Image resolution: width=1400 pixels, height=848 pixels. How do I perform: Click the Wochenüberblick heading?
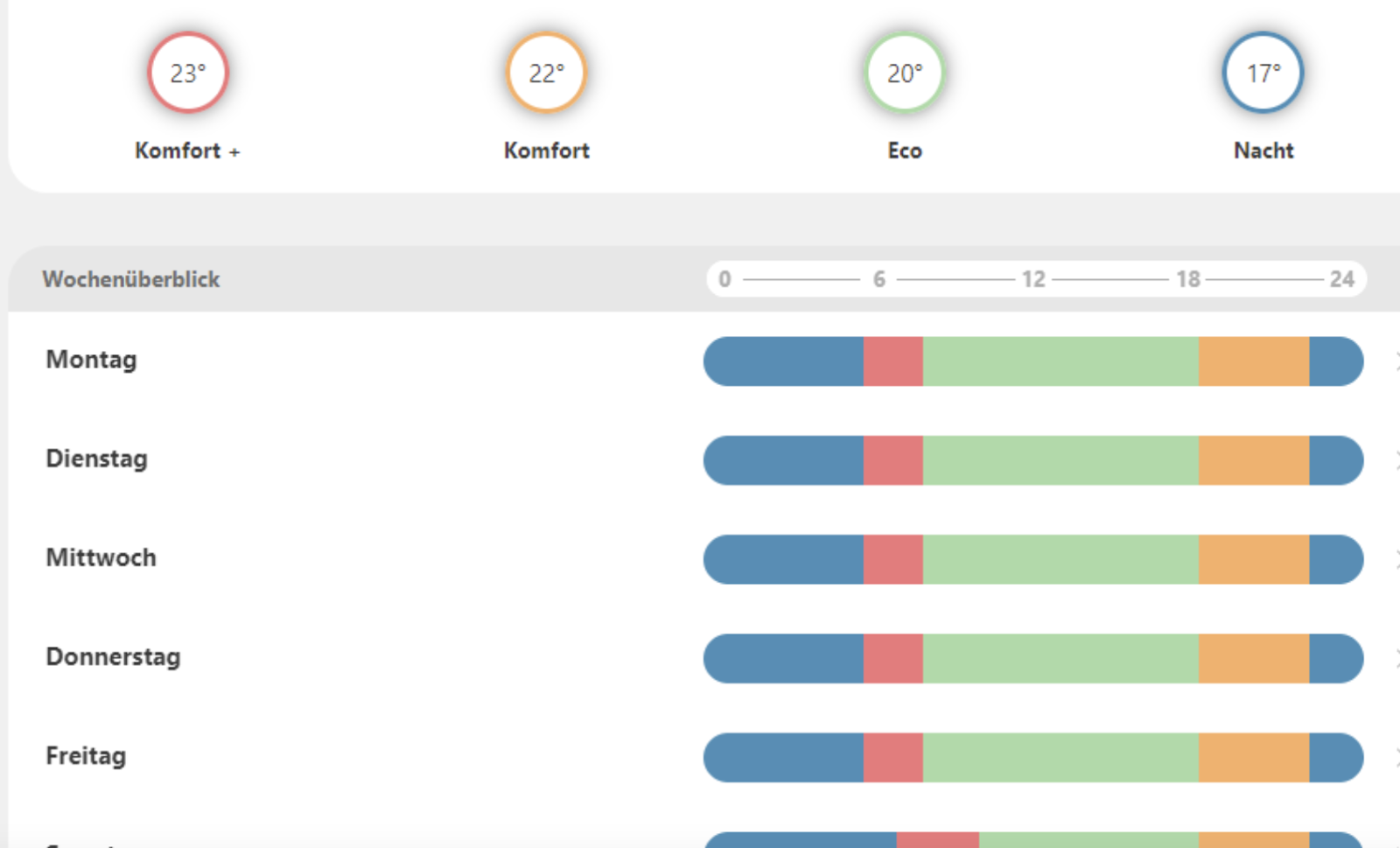131,279
